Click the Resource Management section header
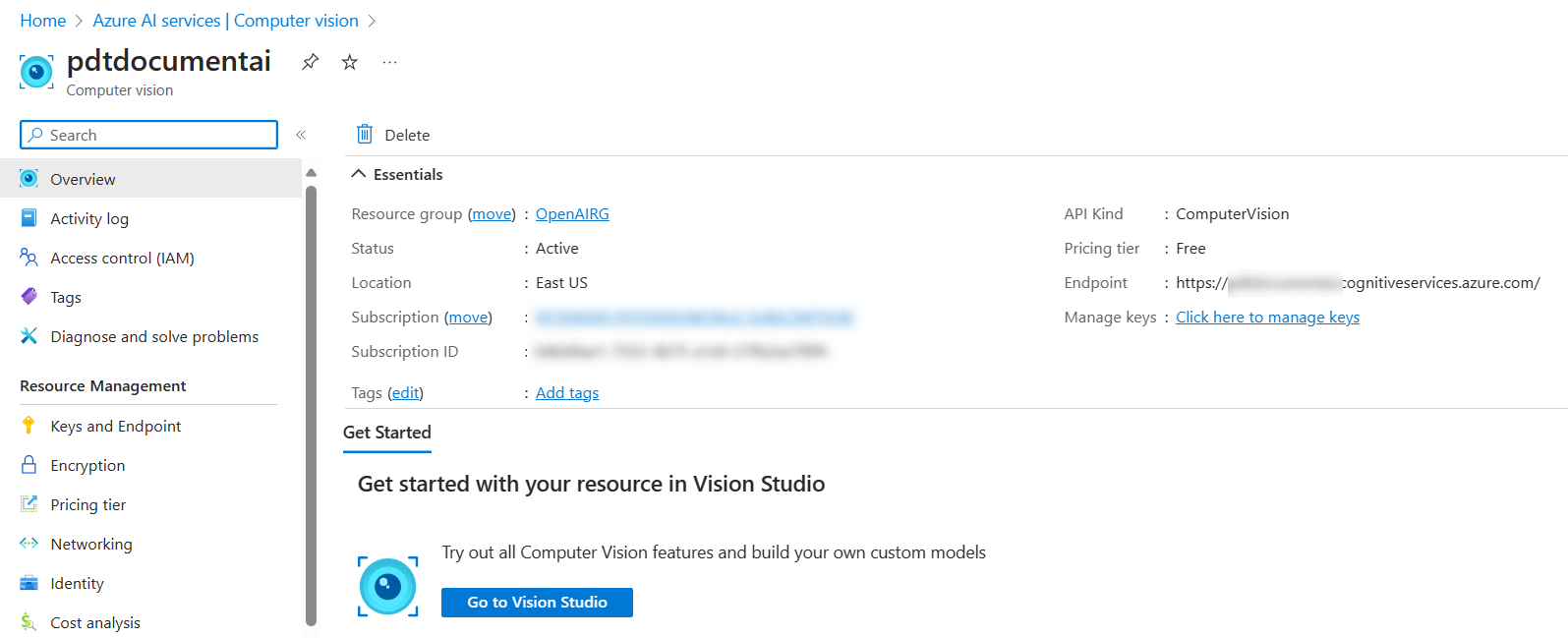This screenshot has height=638, width=1568. pos(103,386)
